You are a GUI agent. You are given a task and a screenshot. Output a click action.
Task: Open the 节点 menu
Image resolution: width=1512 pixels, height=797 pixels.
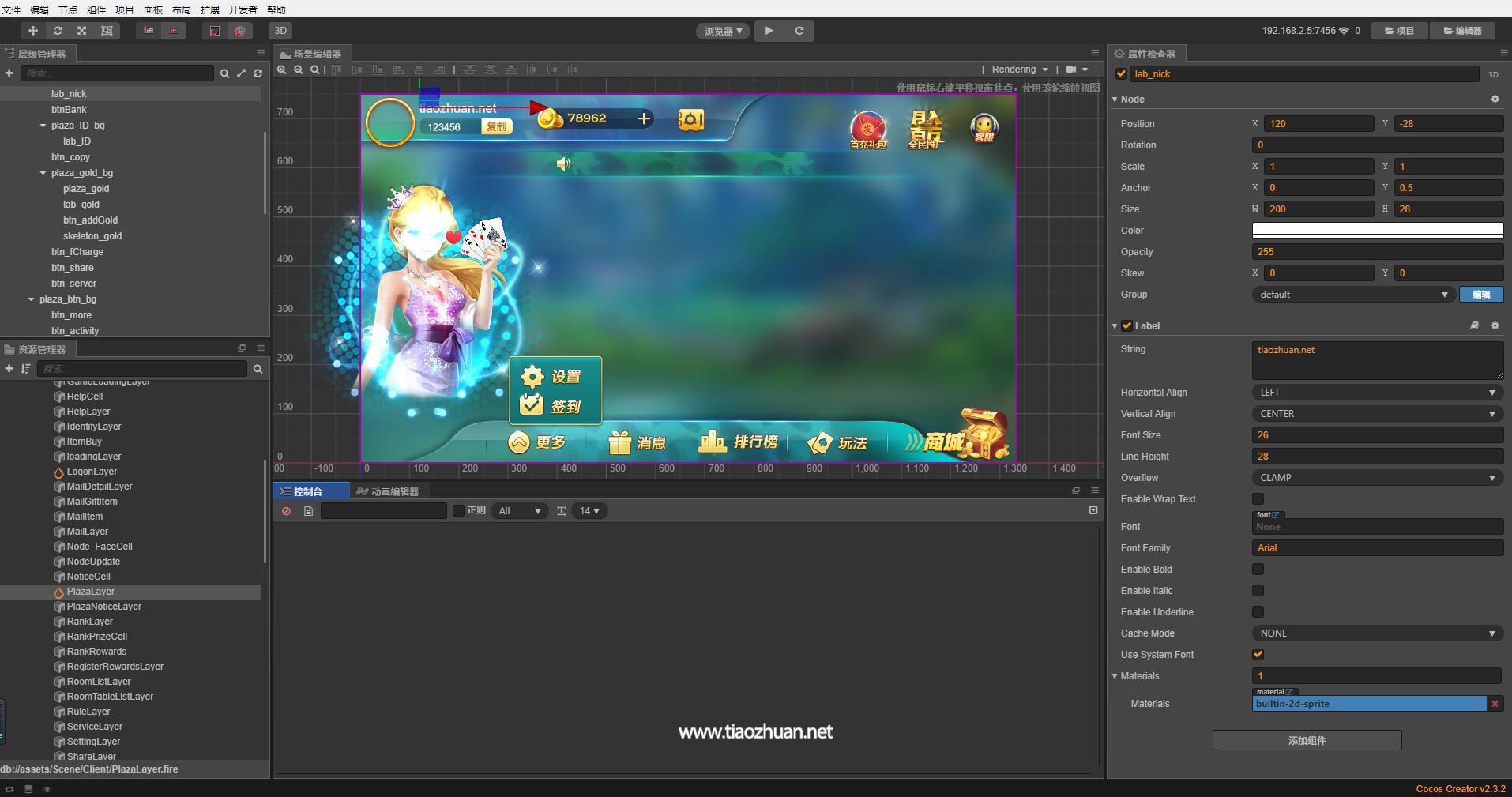(x=68, y=9)
